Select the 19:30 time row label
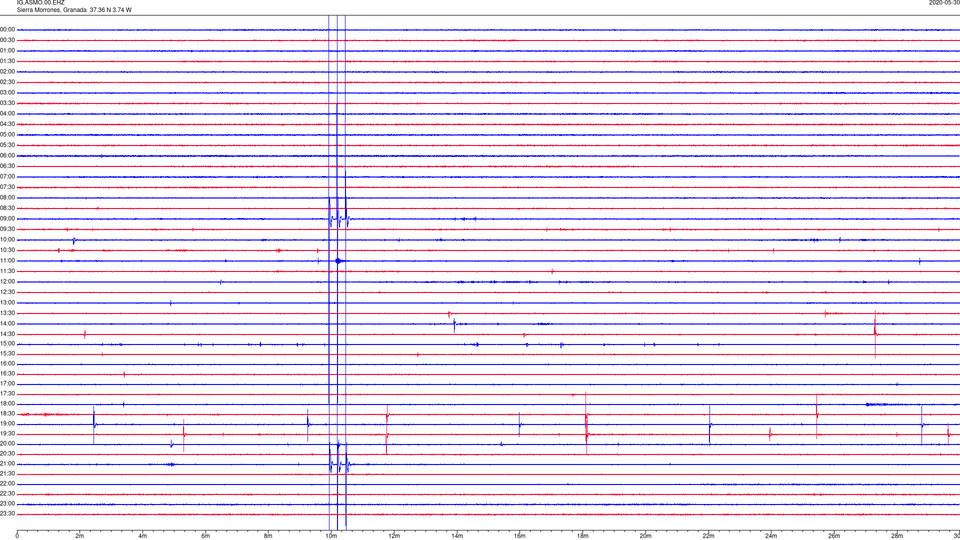 tap(7, 433)
